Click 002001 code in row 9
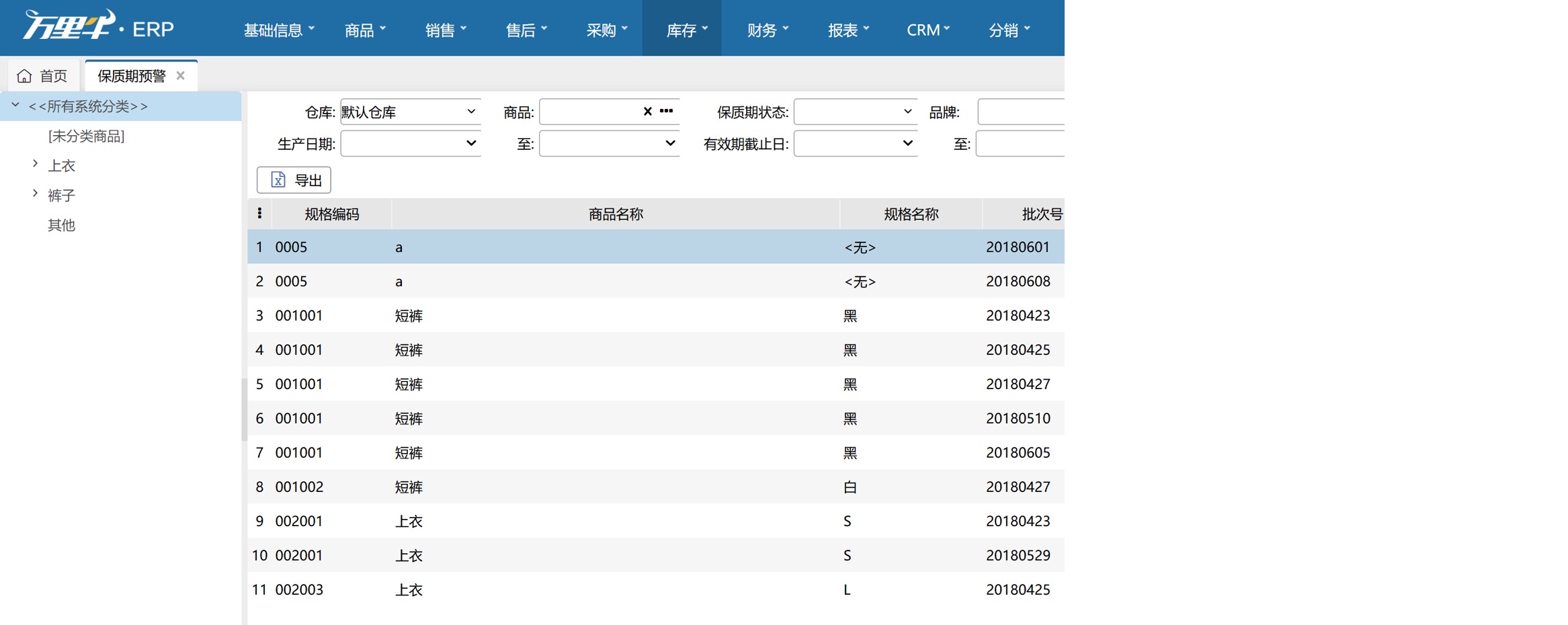 point(299,521)
